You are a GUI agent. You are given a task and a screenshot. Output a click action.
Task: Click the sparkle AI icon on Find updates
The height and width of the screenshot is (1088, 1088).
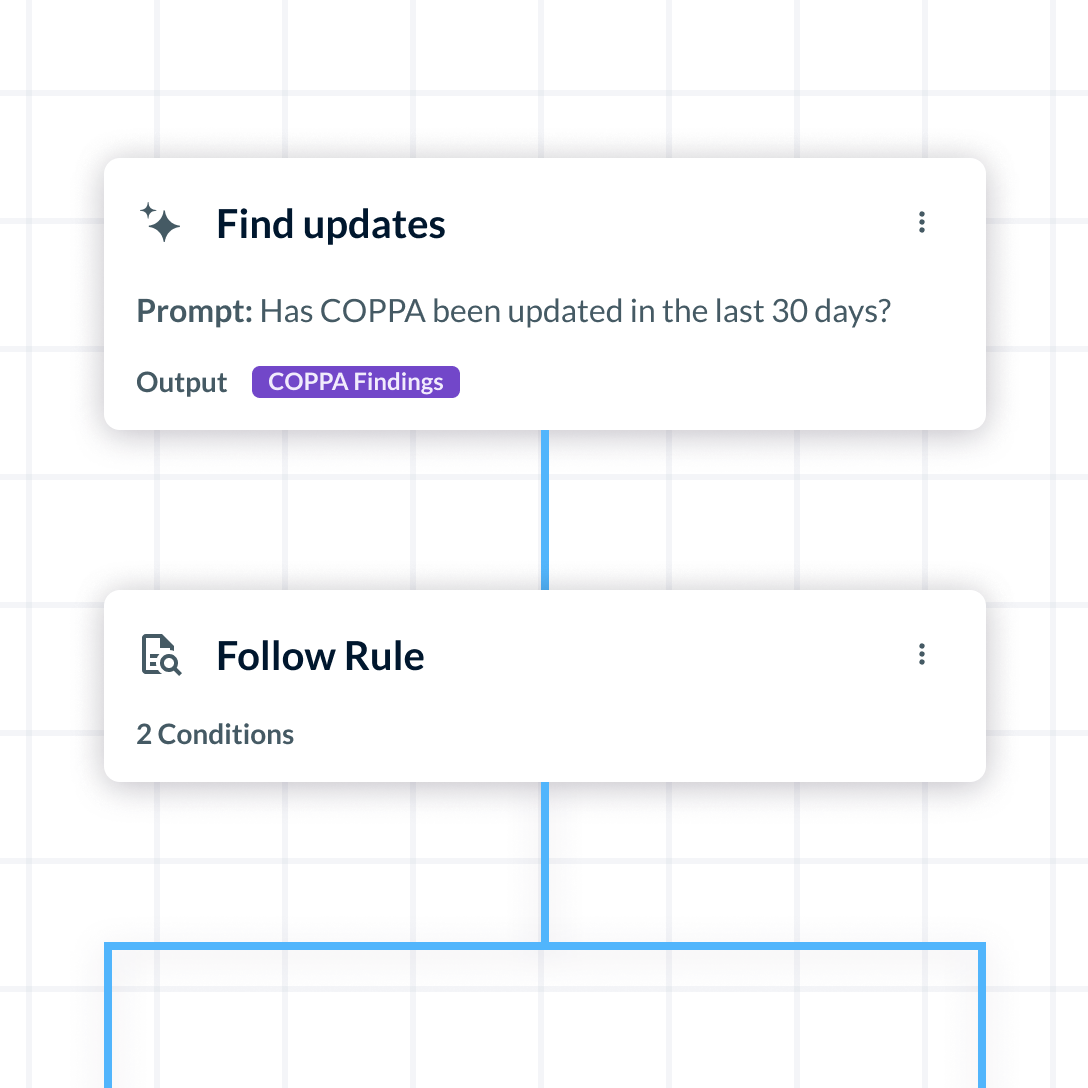pyautogui.click(x=160, y=222)
